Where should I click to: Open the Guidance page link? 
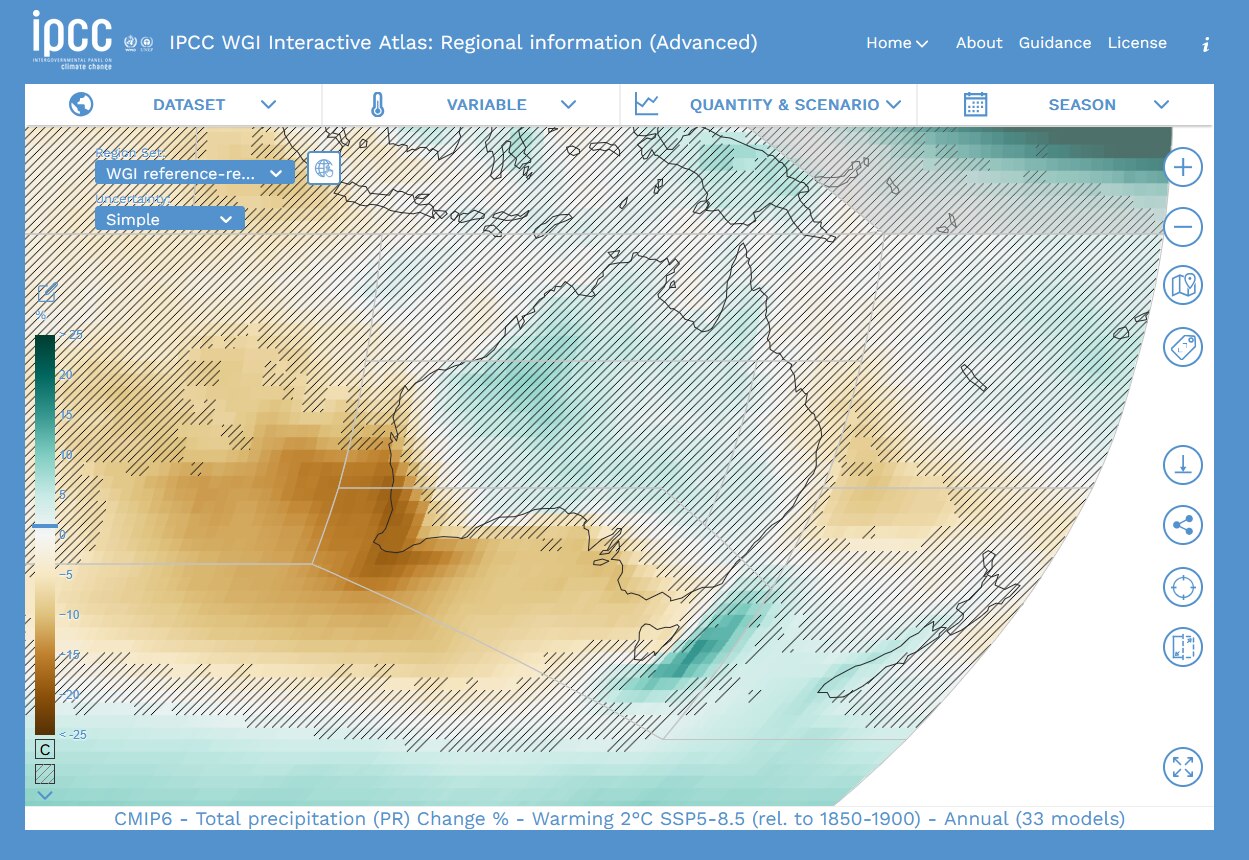1055,43
